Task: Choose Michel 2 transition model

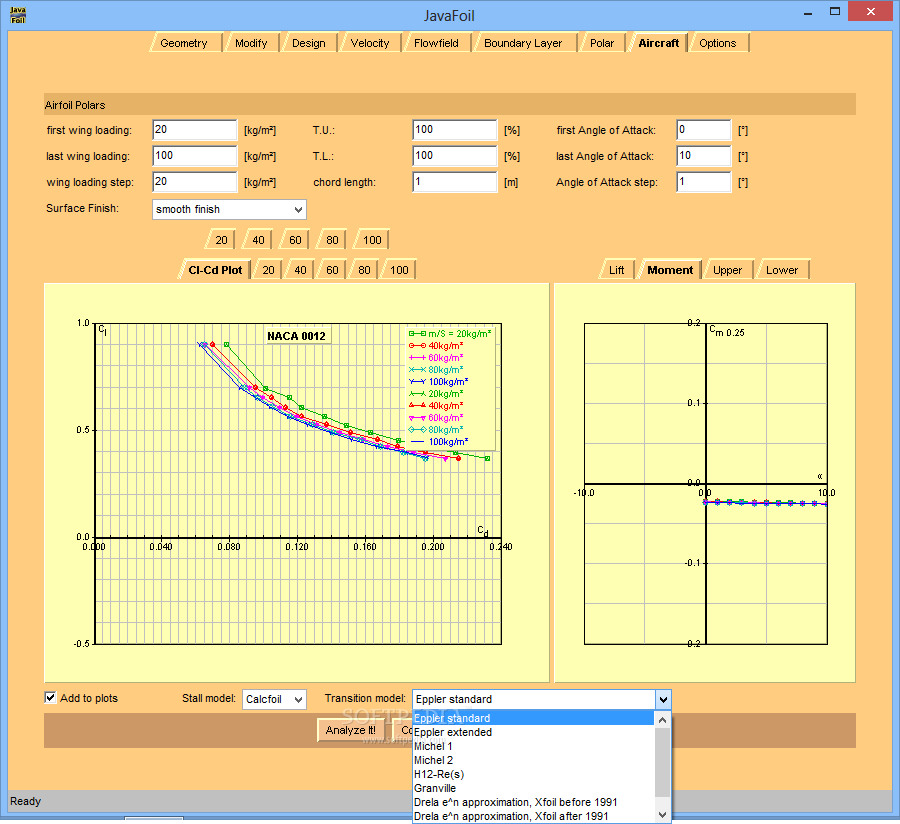Action: (x=533, y=760)
